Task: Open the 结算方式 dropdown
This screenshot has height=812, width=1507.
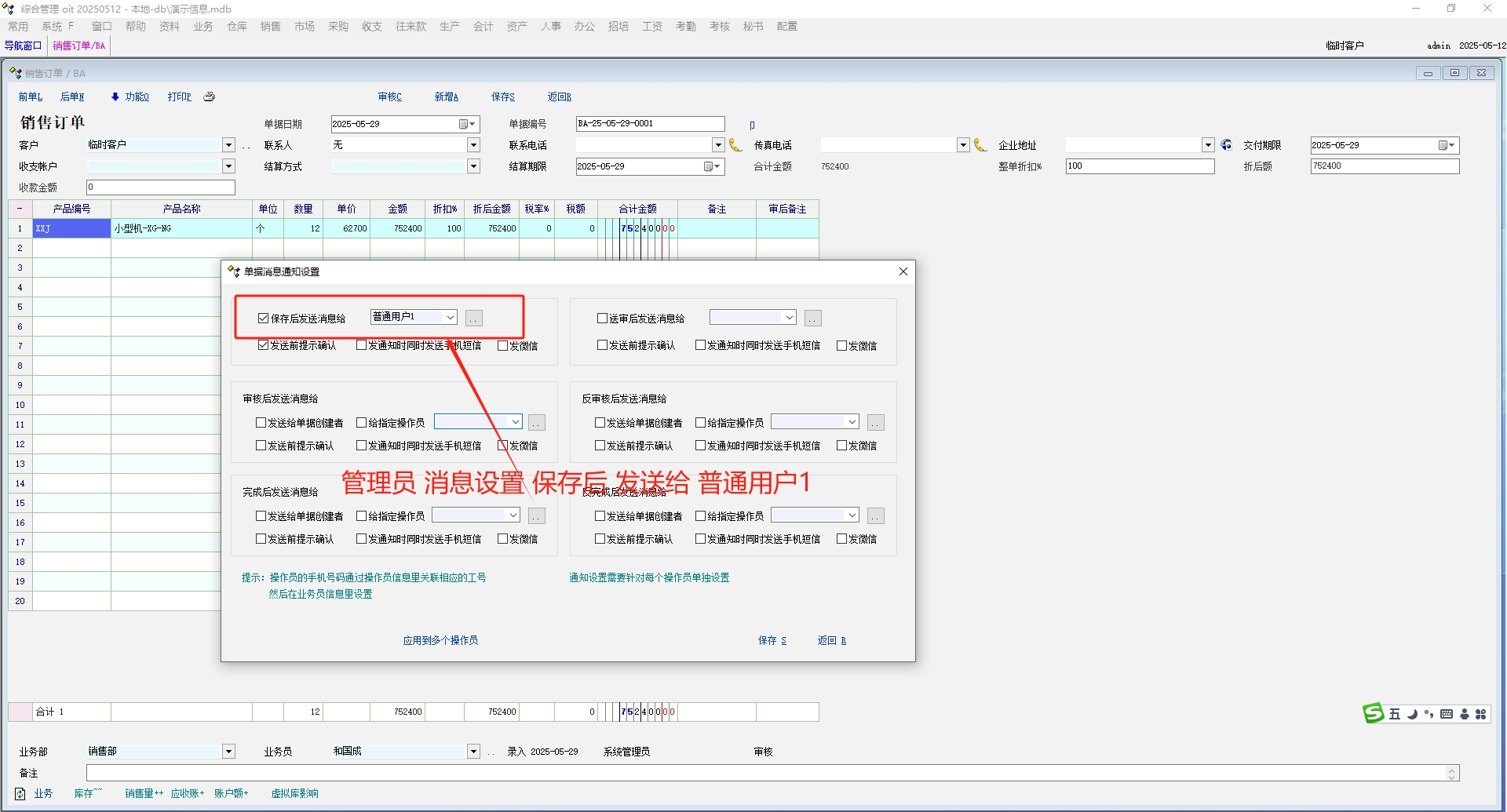Action: coord(473,166)
